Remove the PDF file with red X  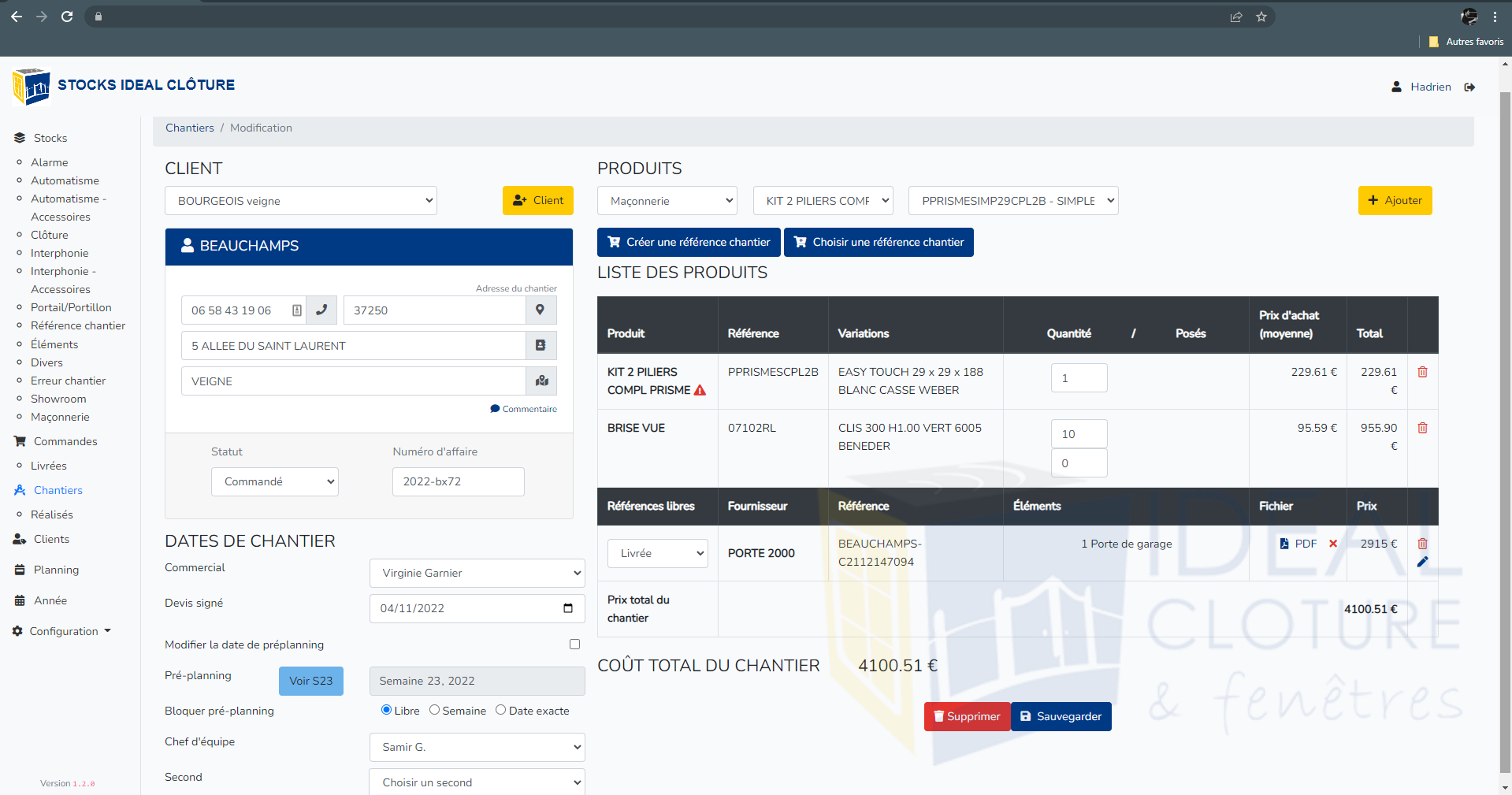point(1333,544)
